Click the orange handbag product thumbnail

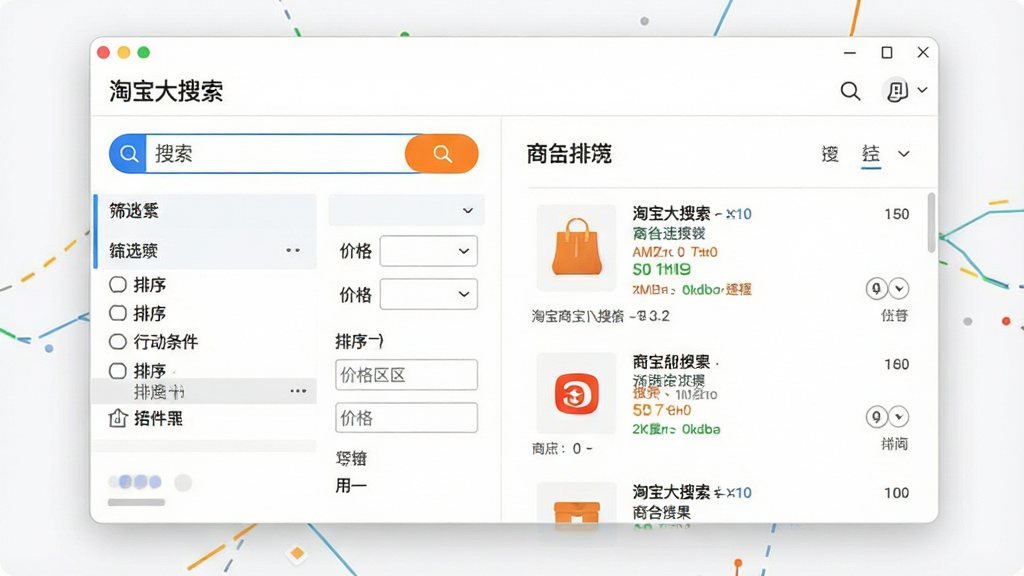[x=576, y=248]
